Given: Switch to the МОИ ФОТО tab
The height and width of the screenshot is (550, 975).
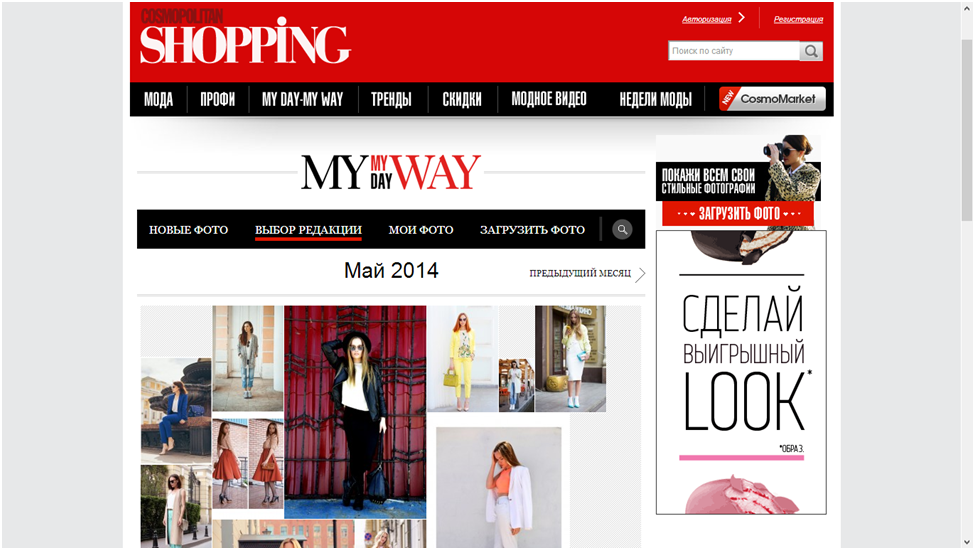Looking at the screenshot, I should [x=421, y=230].
